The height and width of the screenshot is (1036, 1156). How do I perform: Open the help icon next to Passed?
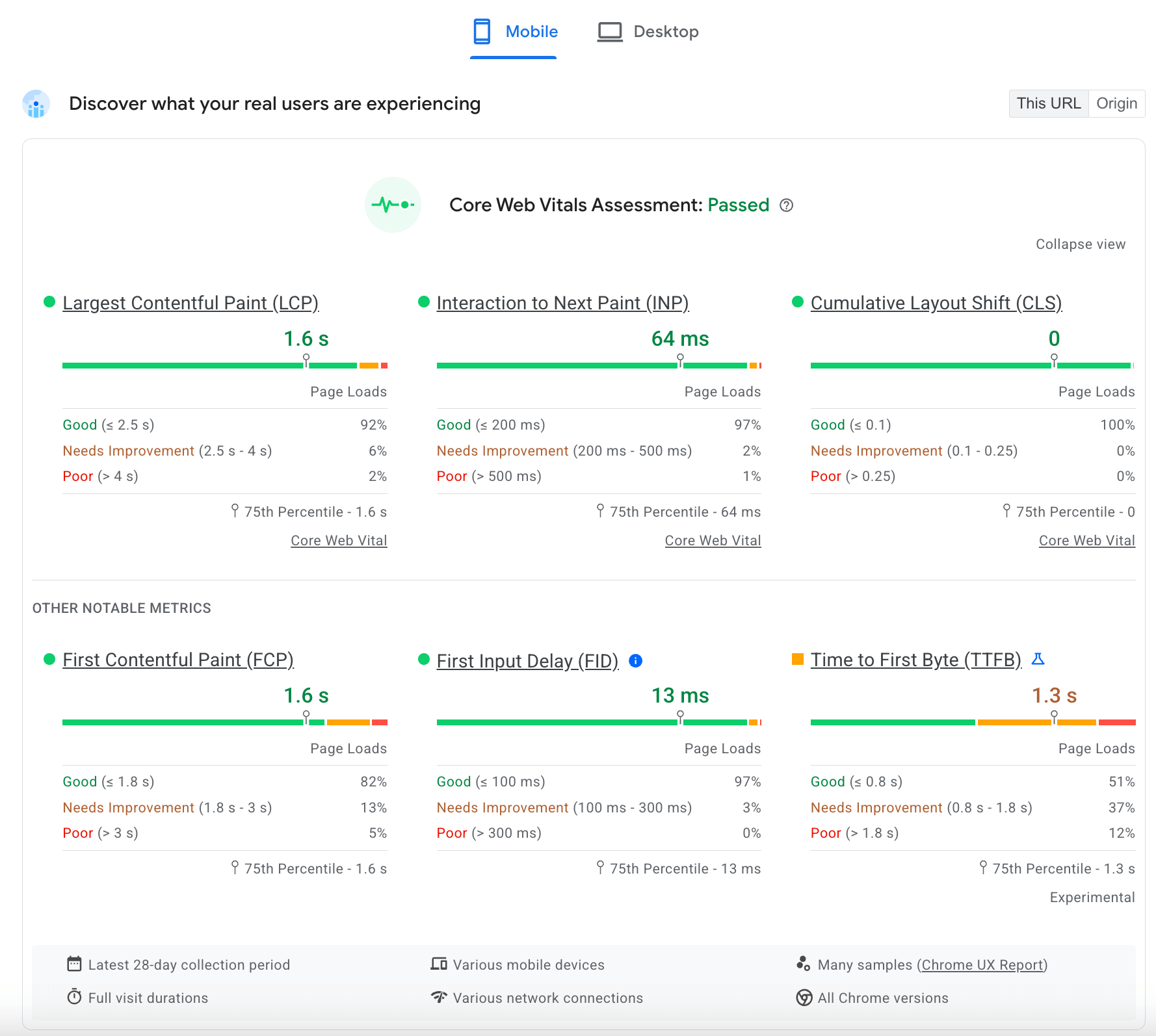(x=787, y=205)
